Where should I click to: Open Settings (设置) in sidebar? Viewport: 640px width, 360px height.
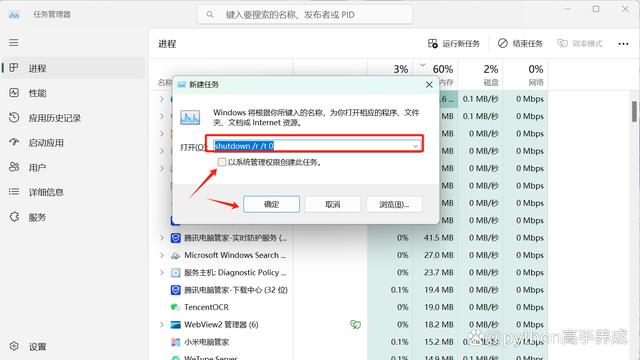[73, 347]
